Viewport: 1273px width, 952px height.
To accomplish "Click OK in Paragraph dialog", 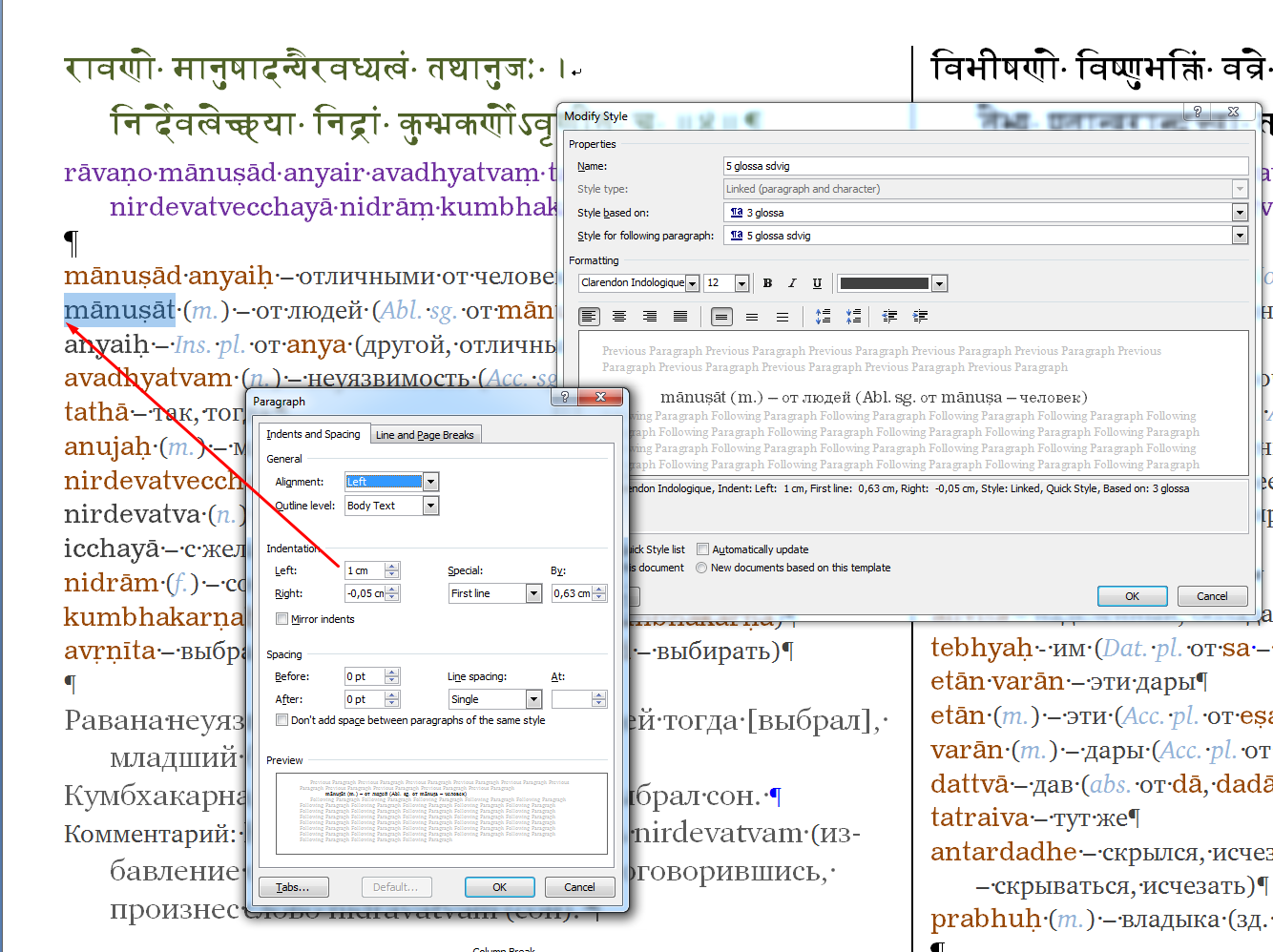I will (x=499, y=887).
